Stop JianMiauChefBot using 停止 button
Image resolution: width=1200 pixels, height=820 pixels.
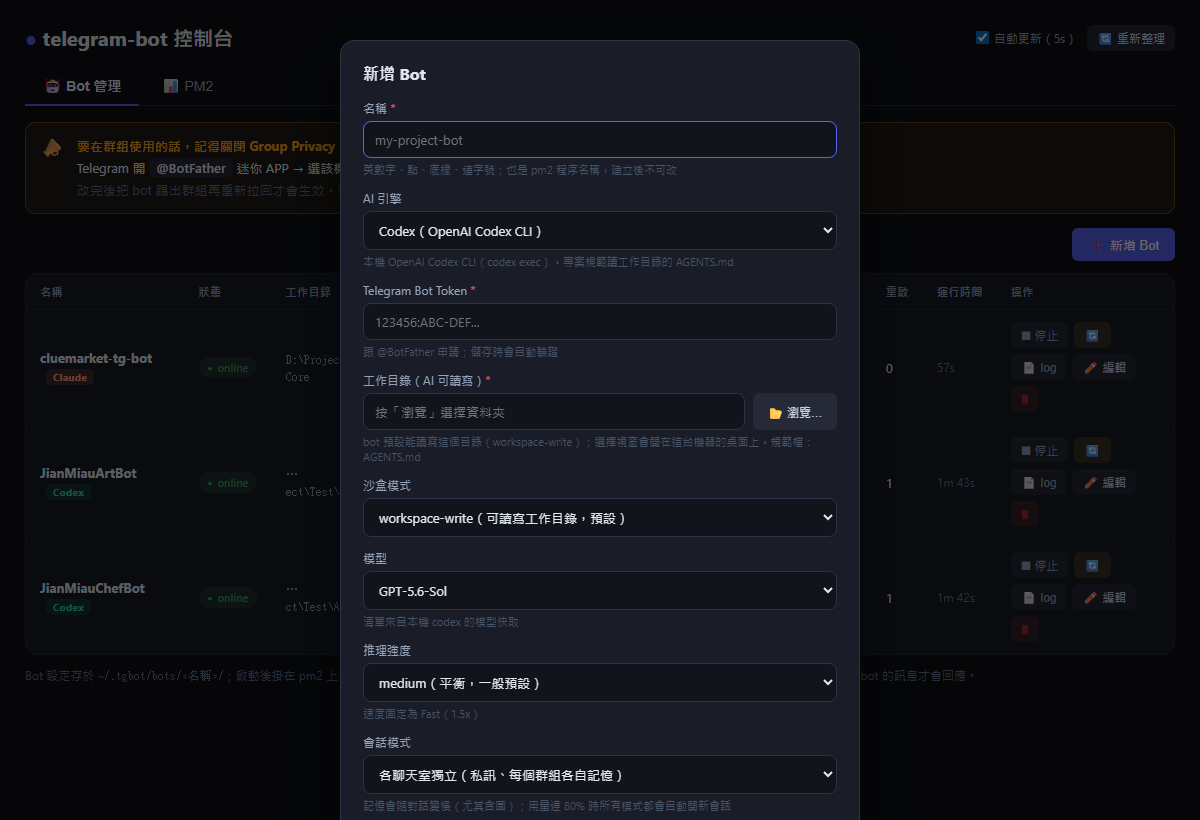(x=1039, y=565)
